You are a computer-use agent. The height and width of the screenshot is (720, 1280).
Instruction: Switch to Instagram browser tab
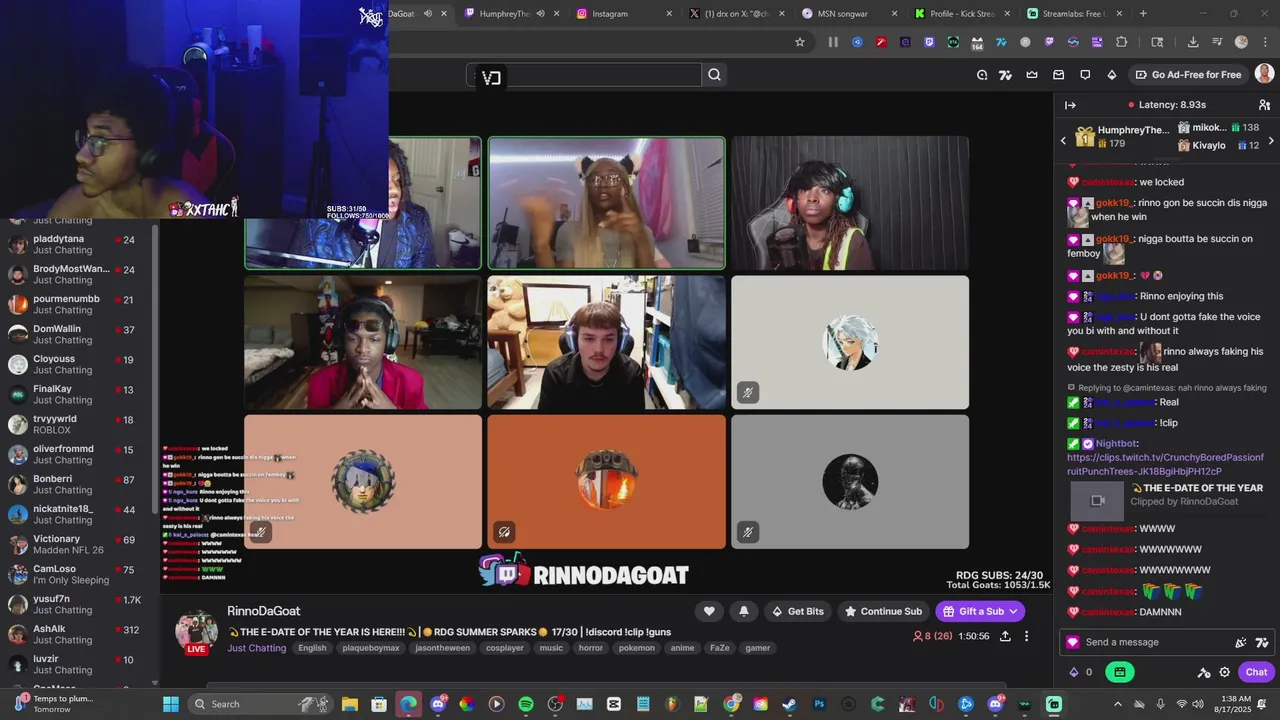(622, 13)
